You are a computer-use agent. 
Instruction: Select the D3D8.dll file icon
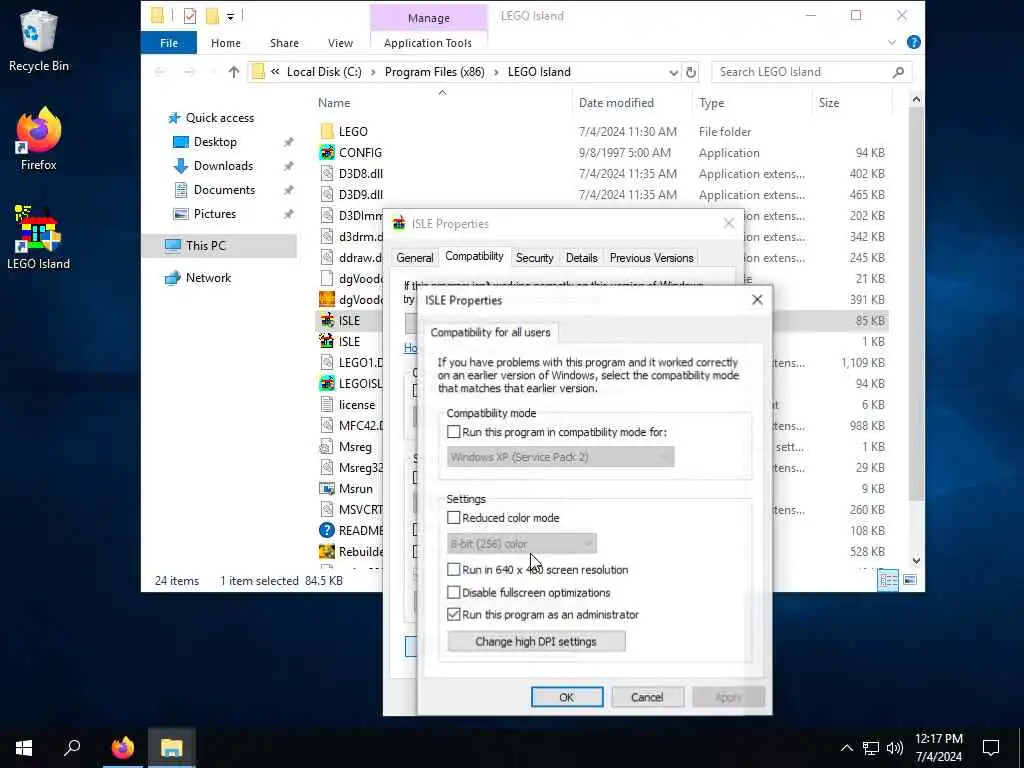(327, 173)
